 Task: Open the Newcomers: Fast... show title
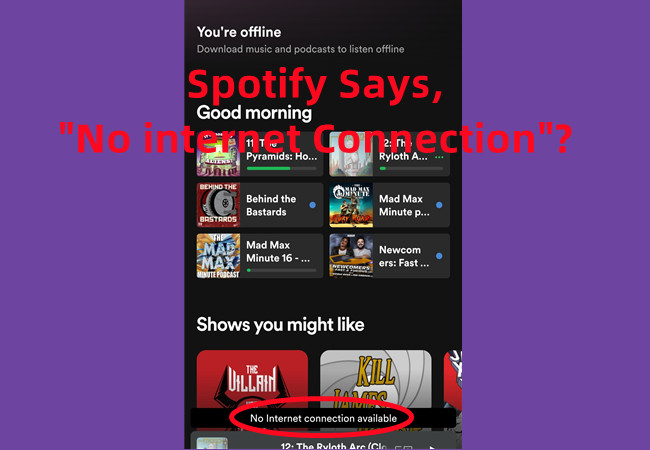click(404, 256)
